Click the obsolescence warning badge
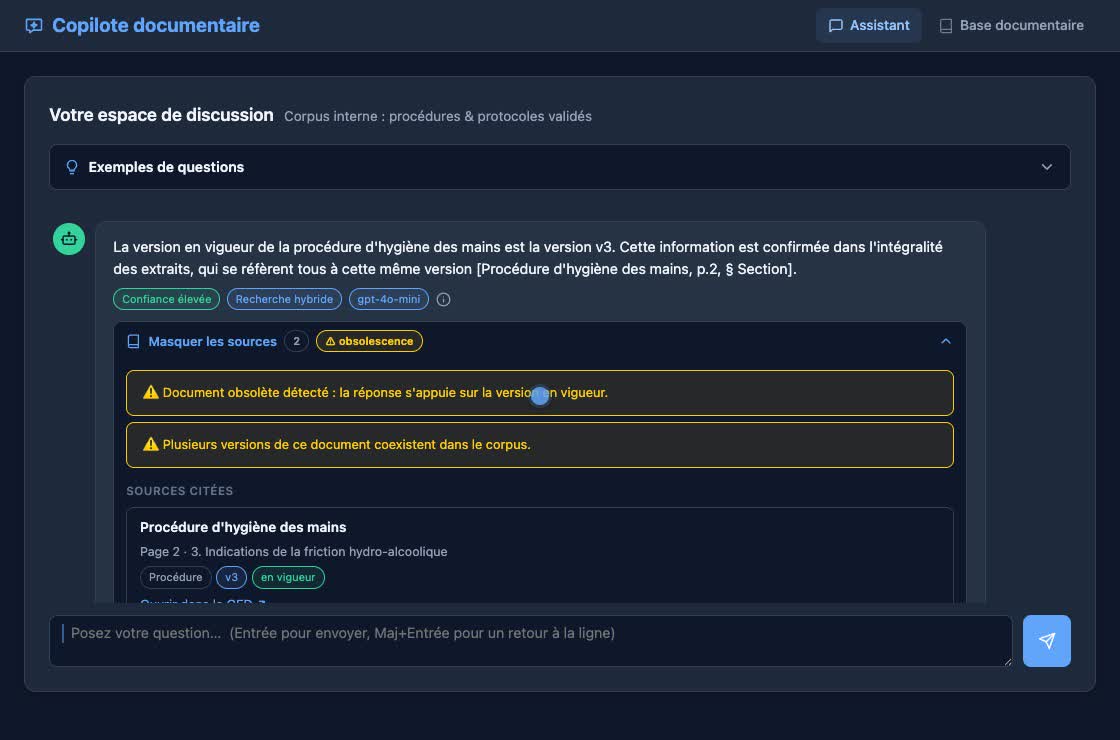The image size is (1120, 740). click(x=369, y=341)
